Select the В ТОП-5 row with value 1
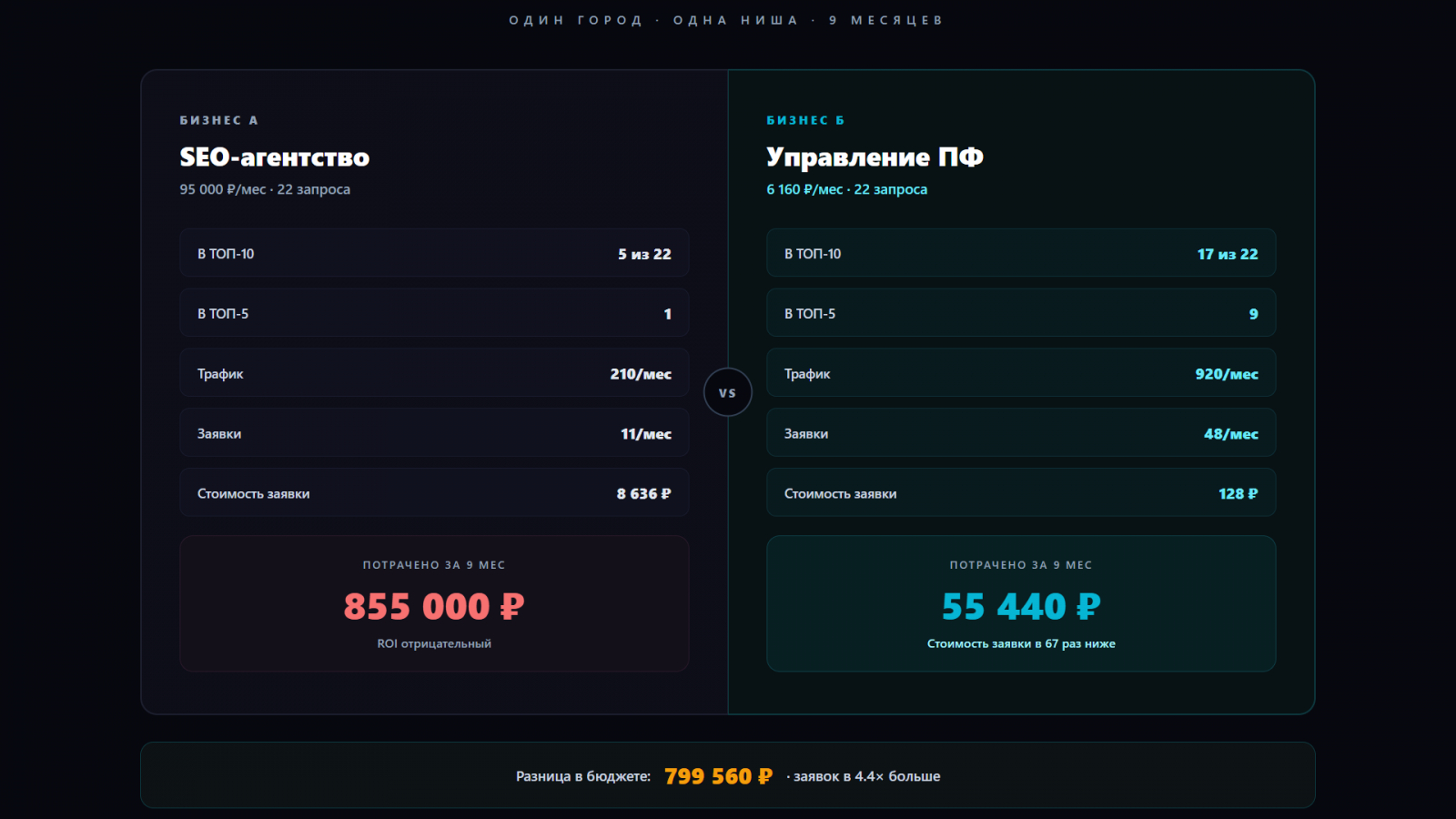Viewport: 1456px width, 819px height. pos(434,313)
